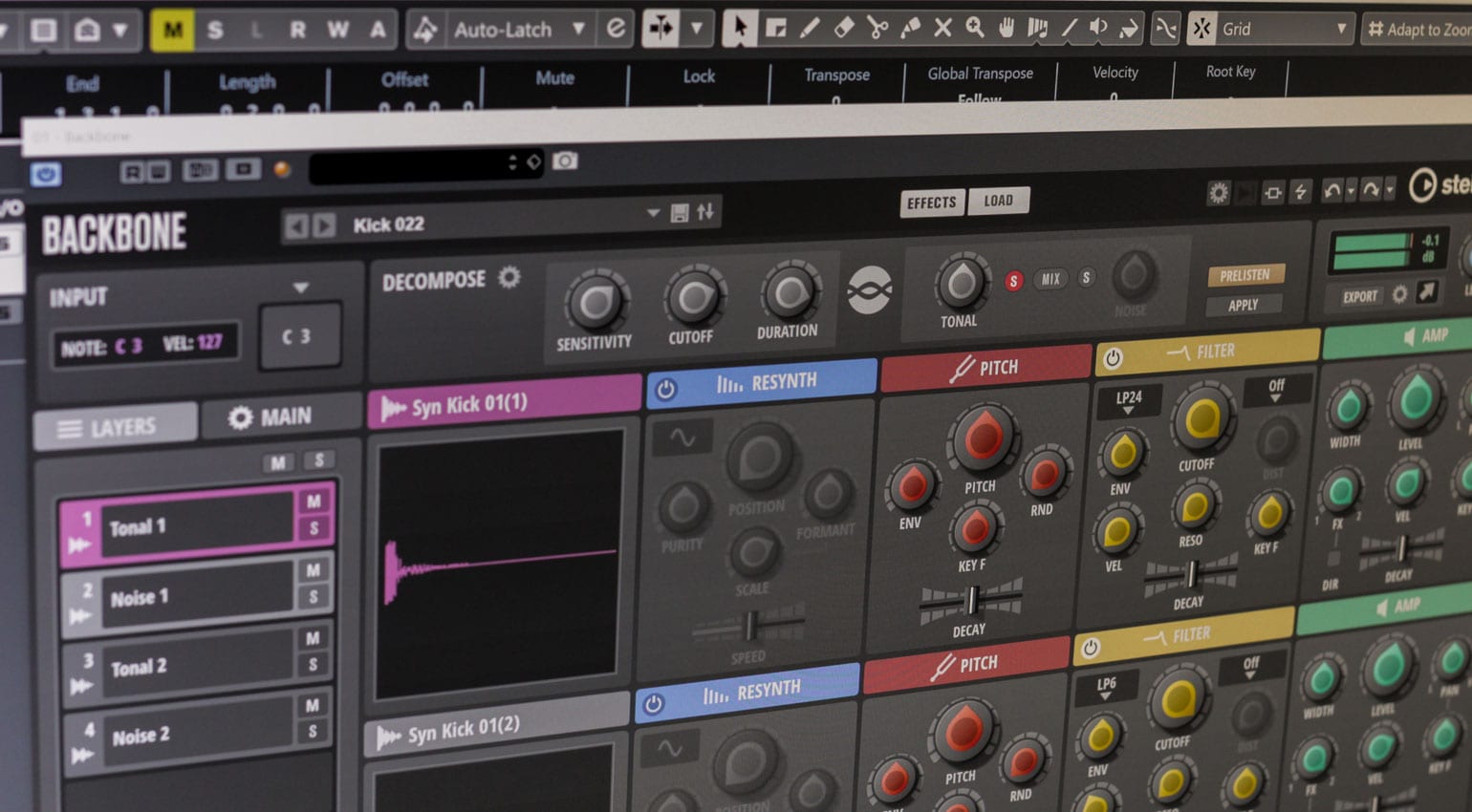Toggle the first Resynth power button

click(666, 389)
